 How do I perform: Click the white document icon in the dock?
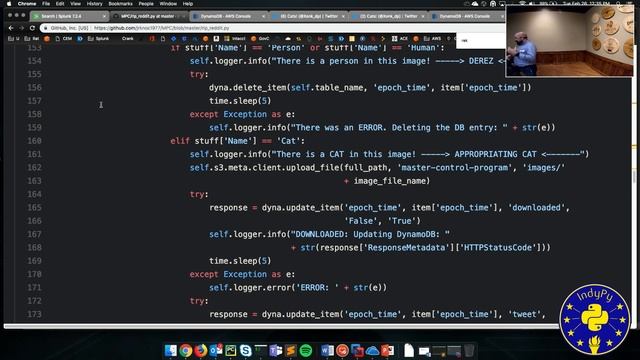point(409,350)
